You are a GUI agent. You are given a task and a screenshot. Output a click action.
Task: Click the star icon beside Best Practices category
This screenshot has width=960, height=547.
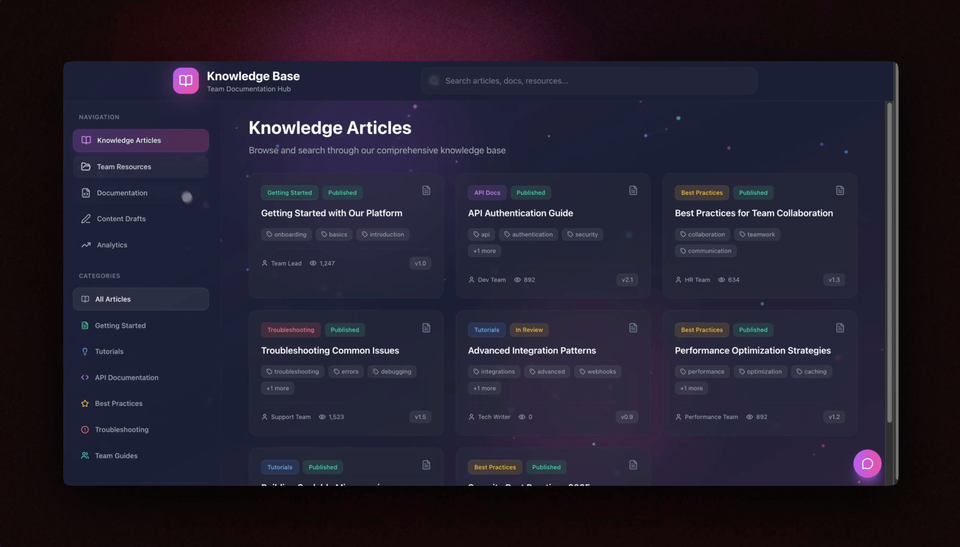(x=85, y=404)
